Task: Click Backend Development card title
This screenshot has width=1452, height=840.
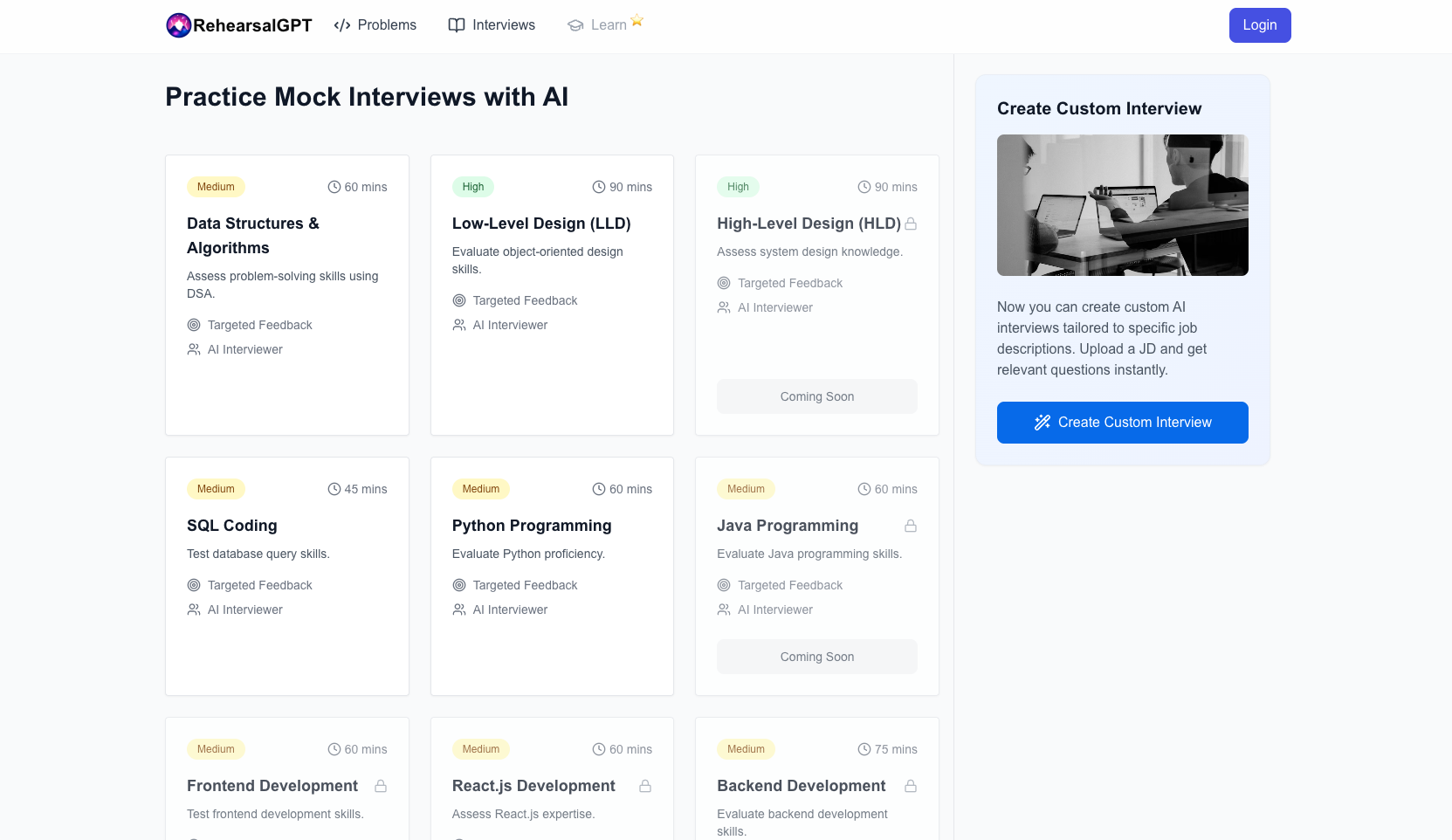Action: [802, 786]
